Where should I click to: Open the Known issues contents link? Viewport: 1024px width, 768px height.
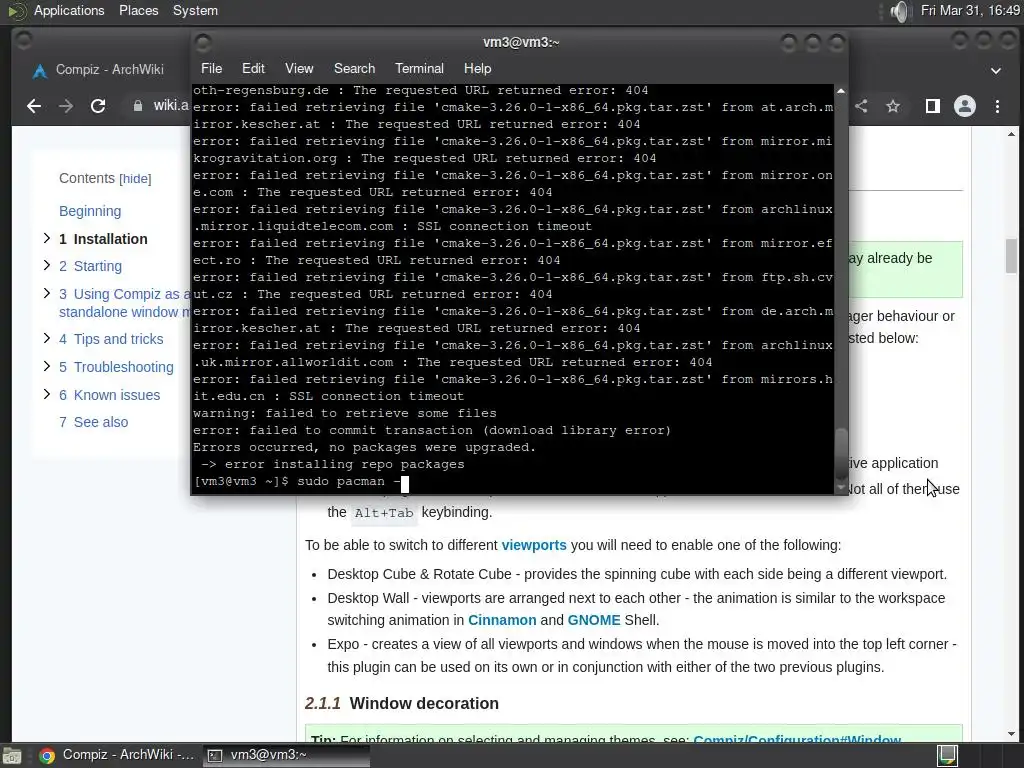point(109,395)
